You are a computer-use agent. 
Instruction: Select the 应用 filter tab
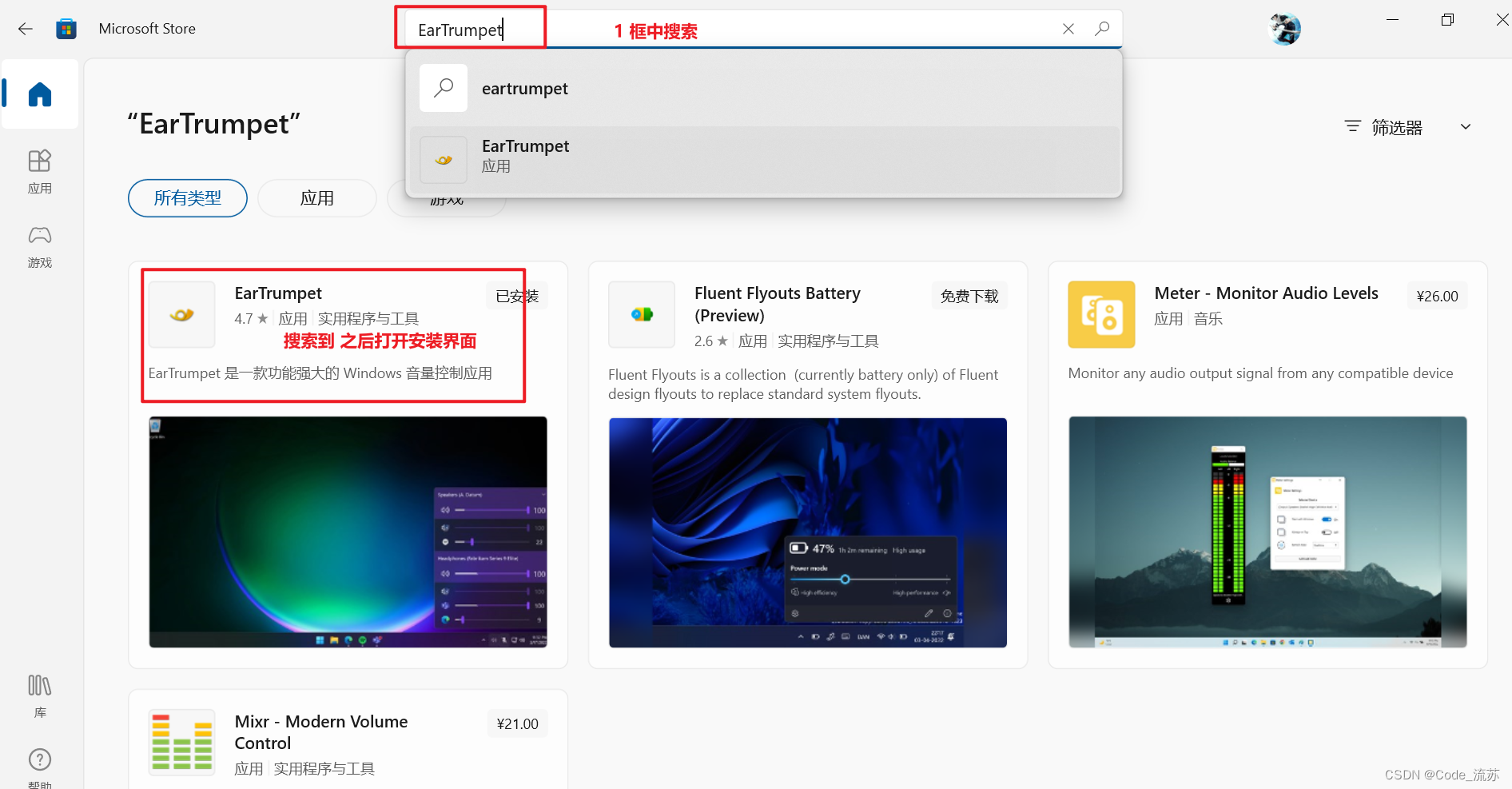pyautogui.click(x=317, y=198)
